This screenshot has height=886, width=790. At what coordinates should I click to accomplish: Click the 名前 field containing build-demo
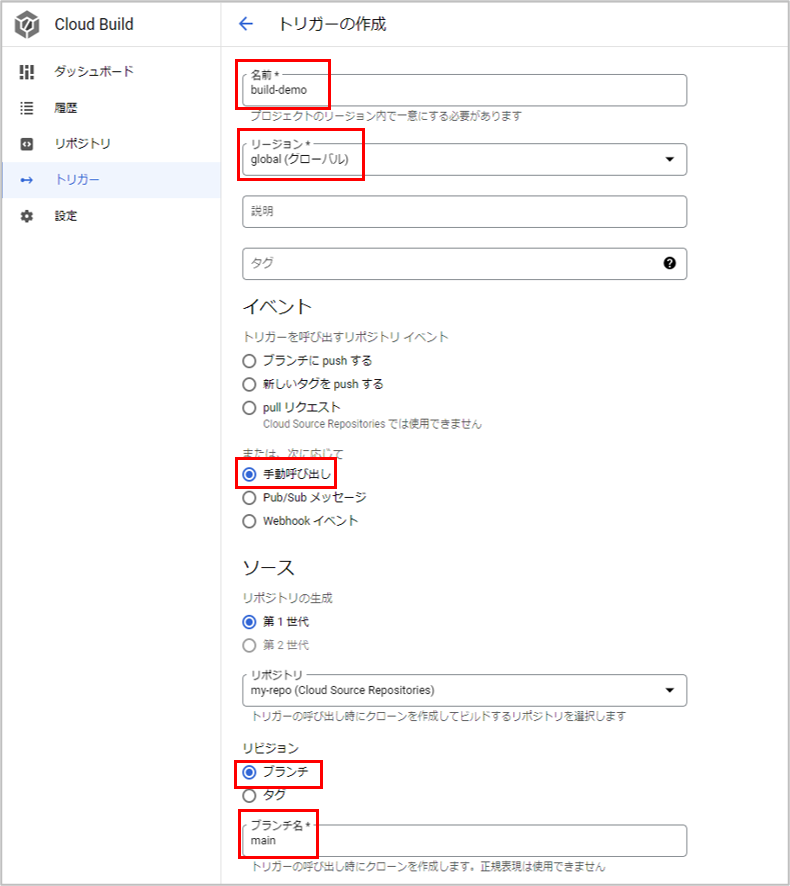point(465,90)
